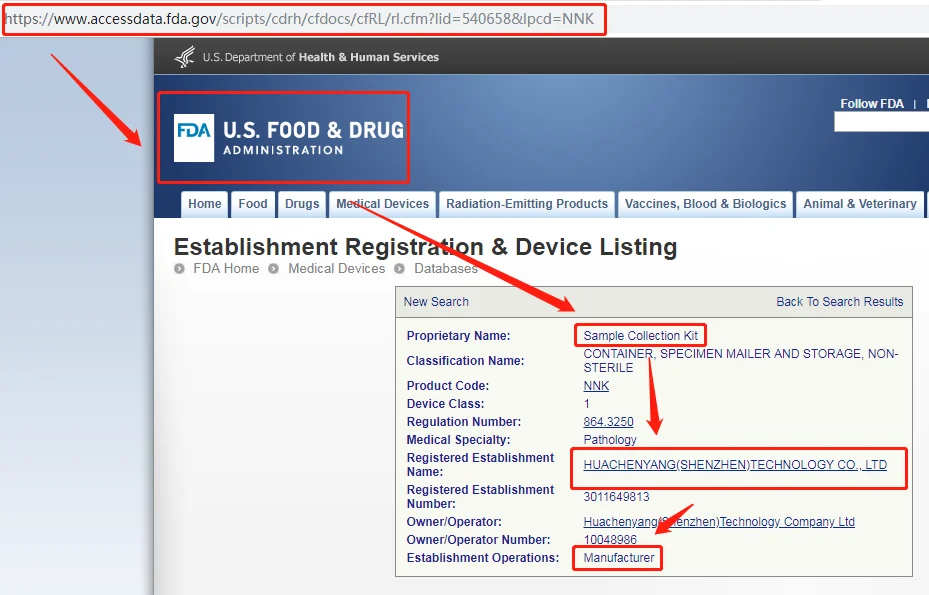Click Back To Search Results link
This screenshot has height=595, width=929.
click(840, 302)
